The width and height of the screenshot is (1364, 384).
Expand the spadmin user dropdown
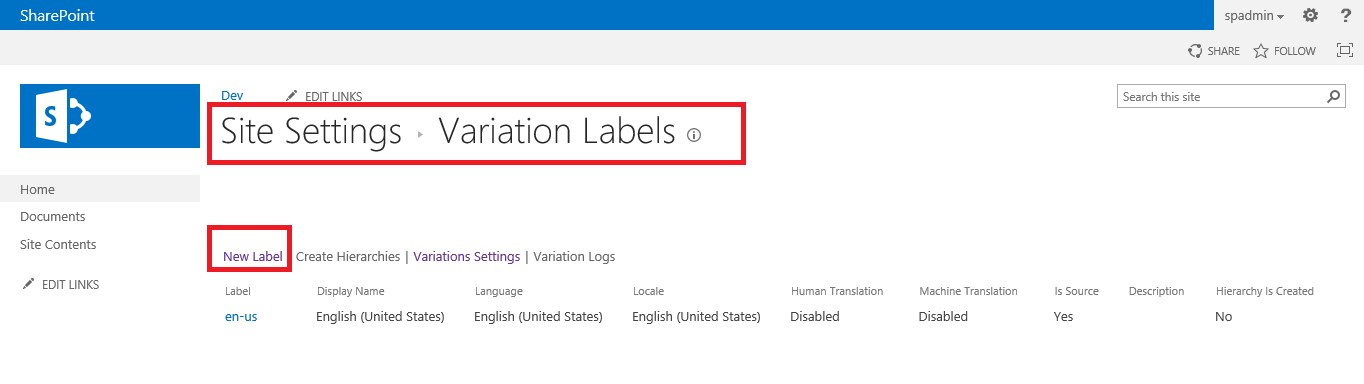pos(1254,16)
